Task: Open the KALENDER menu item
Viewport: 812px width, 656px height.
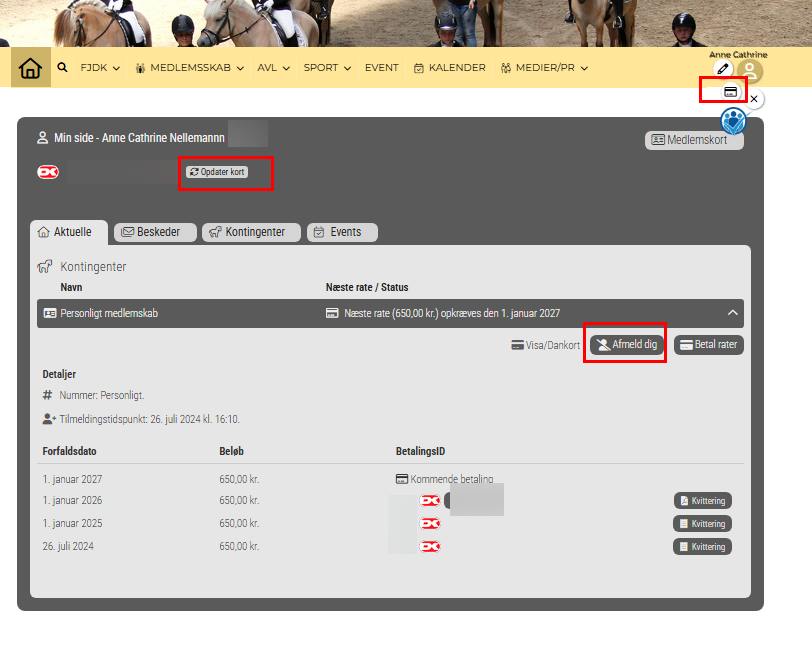Action: pyautogui.click(x=449, y=68)
